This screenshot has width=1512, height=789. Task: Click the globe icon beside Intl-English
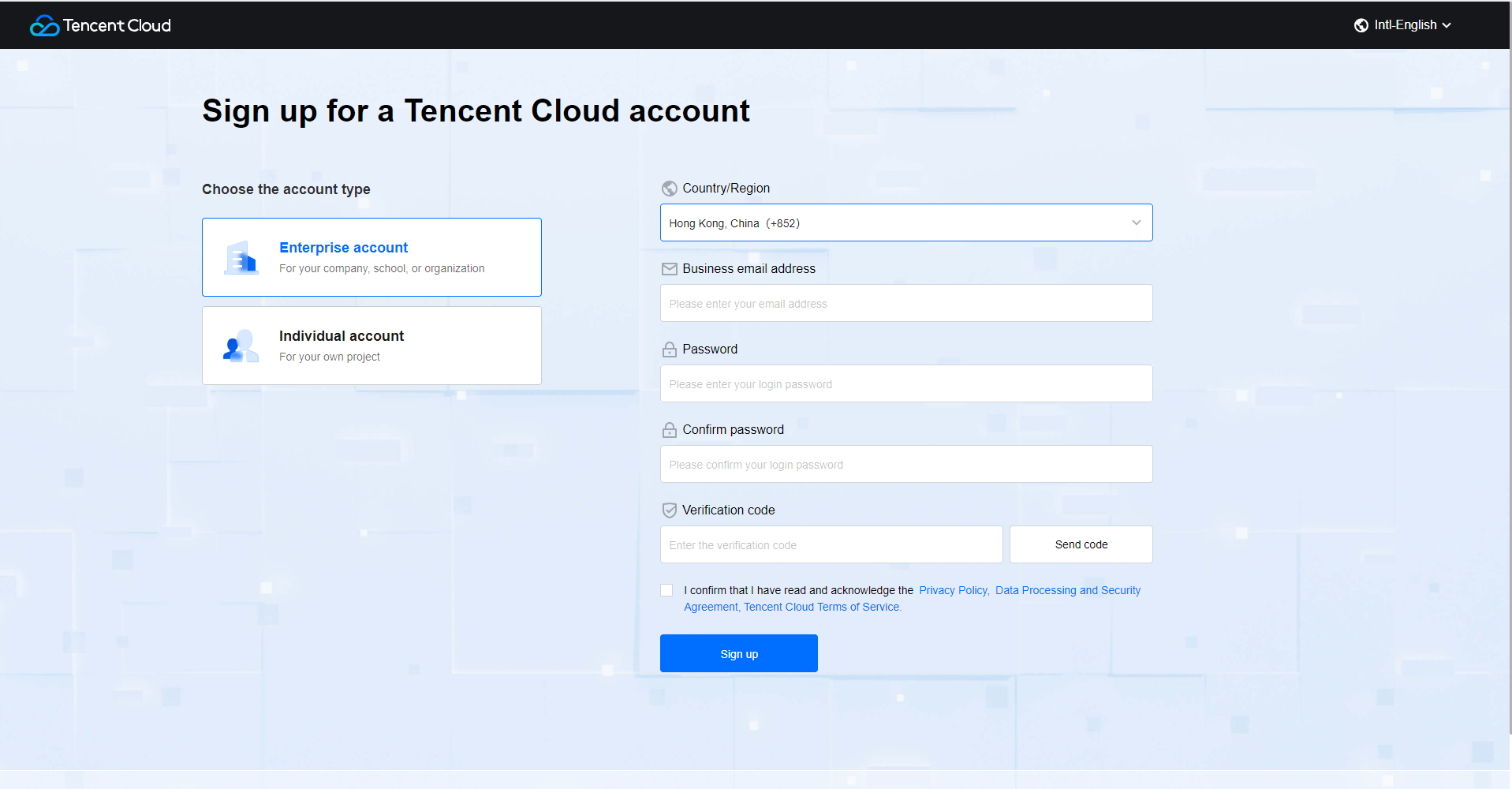tap(1361, 25)
